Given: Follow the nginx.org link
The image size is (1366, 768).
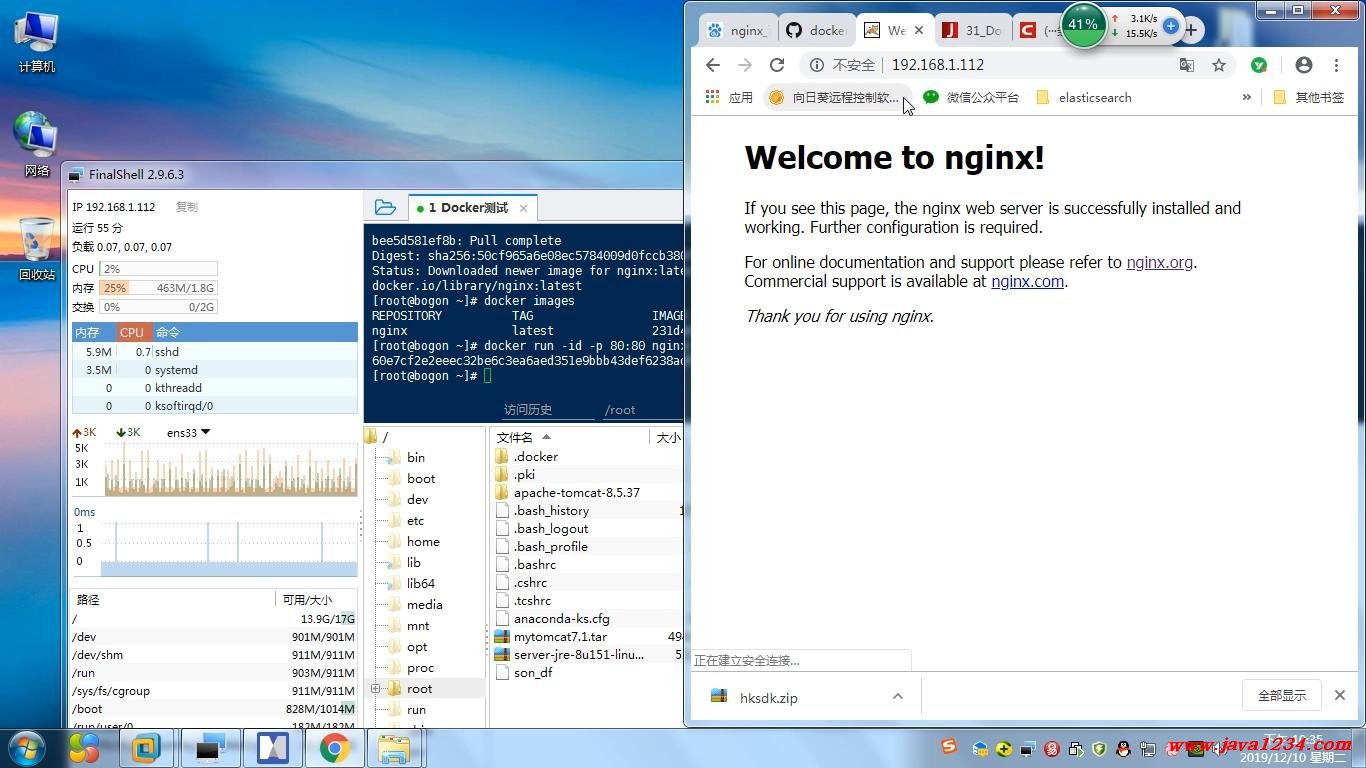Looking at the screenshot, I should 1159,263.
